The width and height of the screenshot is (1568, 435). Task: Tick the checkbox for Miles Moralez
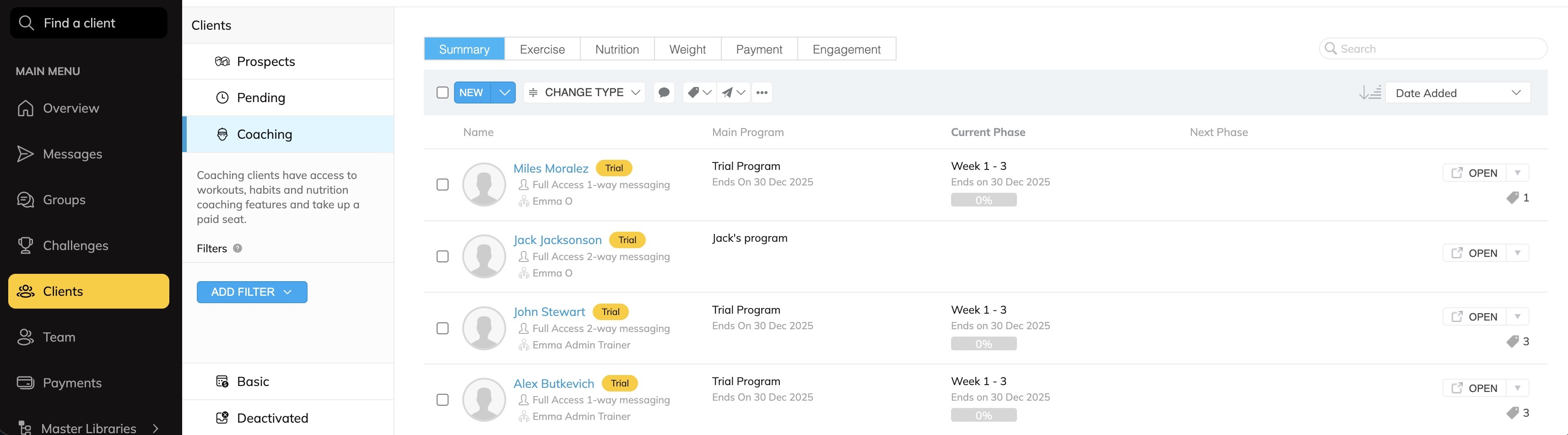coord(443,185)
